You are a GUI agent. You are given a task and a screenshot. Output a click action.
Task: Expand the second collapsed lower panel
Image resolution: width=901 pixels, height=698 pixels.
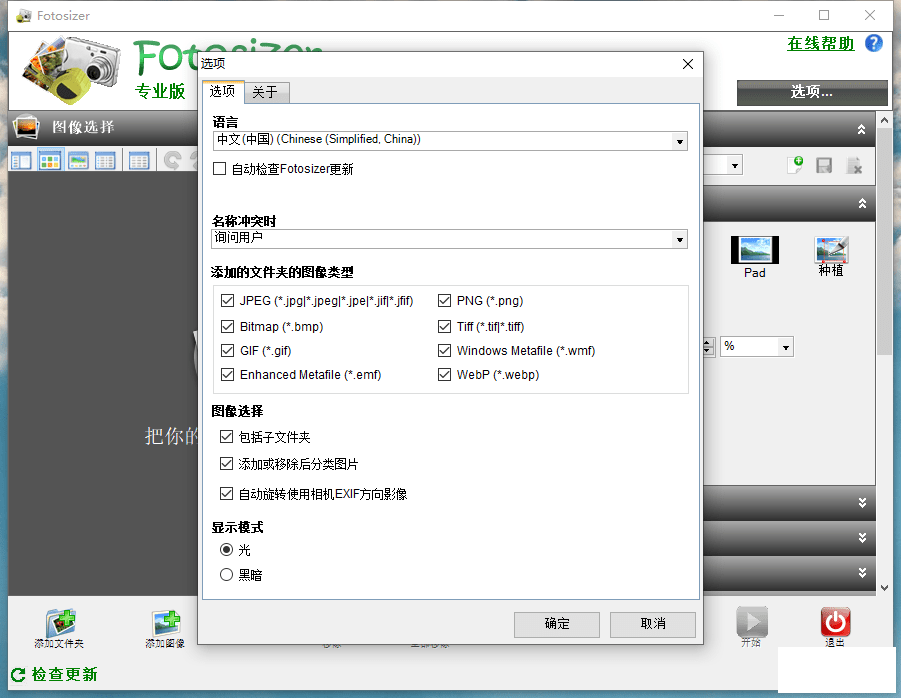point(862,538)
